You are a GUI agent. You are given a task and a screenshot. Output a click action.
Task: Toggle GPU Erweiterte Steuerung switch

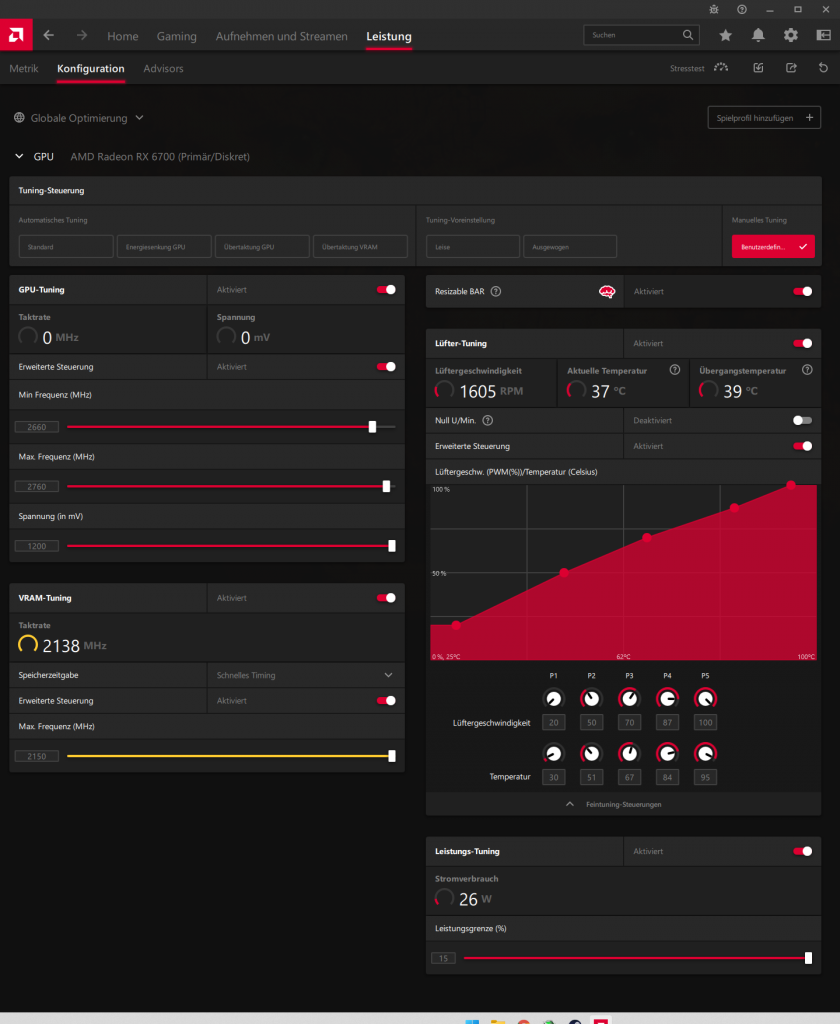pyautogui.click(x=386, y=366)
